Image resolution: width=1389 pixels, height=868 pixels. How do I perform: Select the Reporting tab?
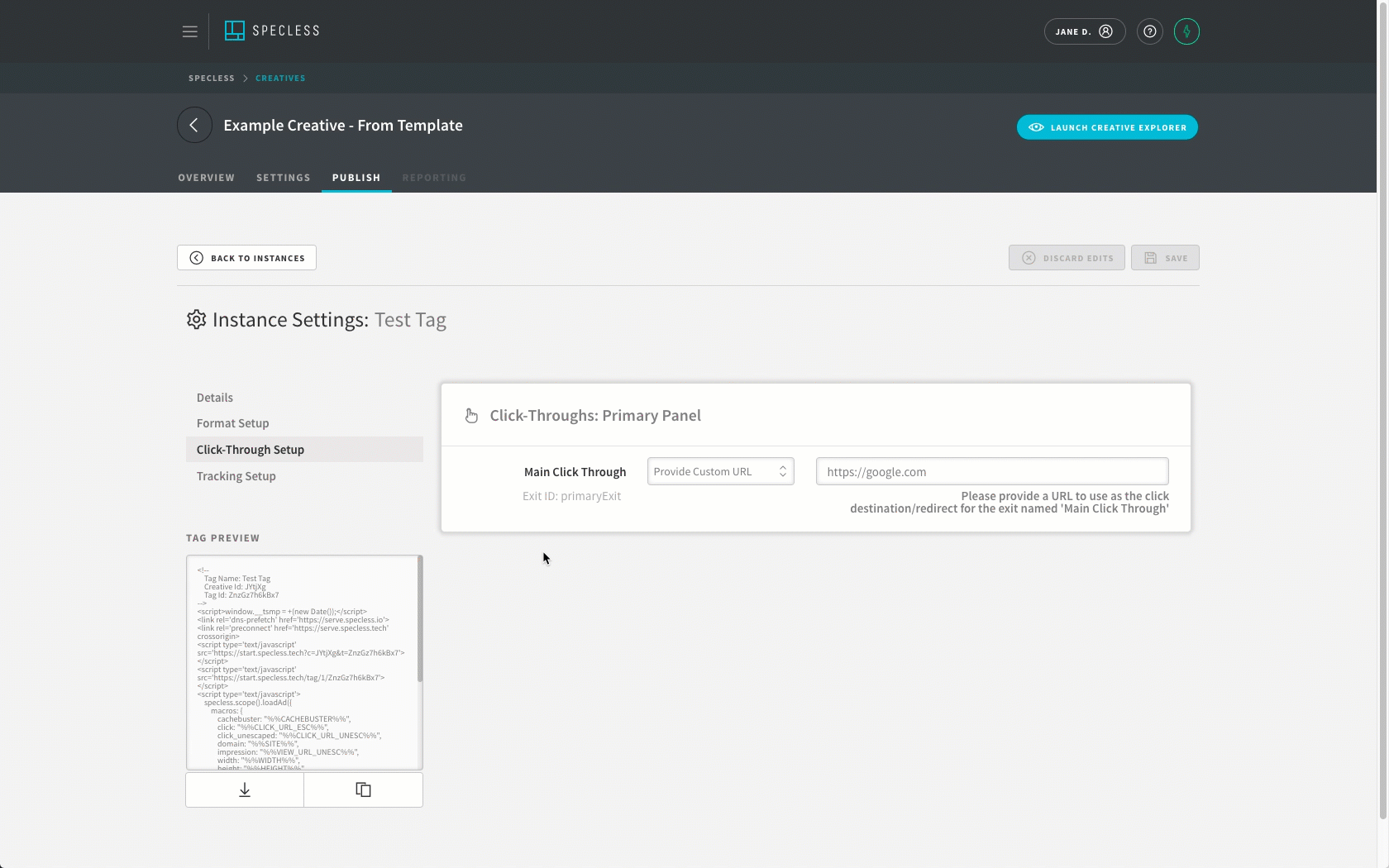point(434,178)
